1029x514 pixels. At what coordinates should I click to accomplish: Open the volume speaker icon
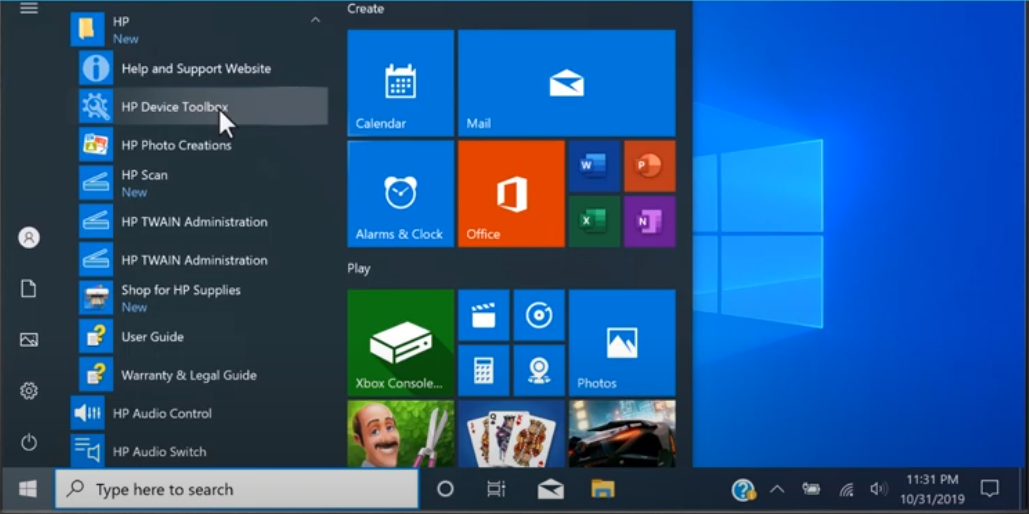tap(879, 489)
